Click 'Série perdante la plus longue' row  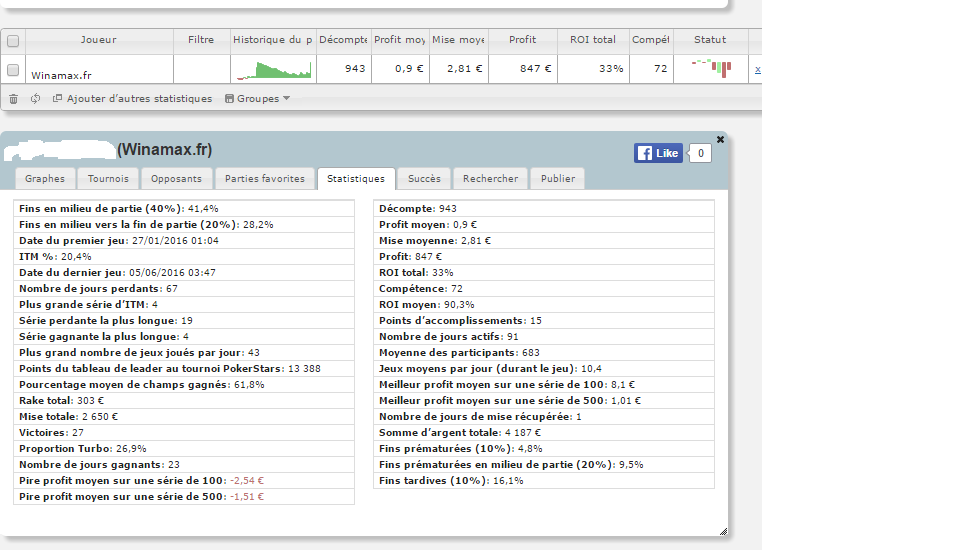pyautogui.click(x=184, y=320)
